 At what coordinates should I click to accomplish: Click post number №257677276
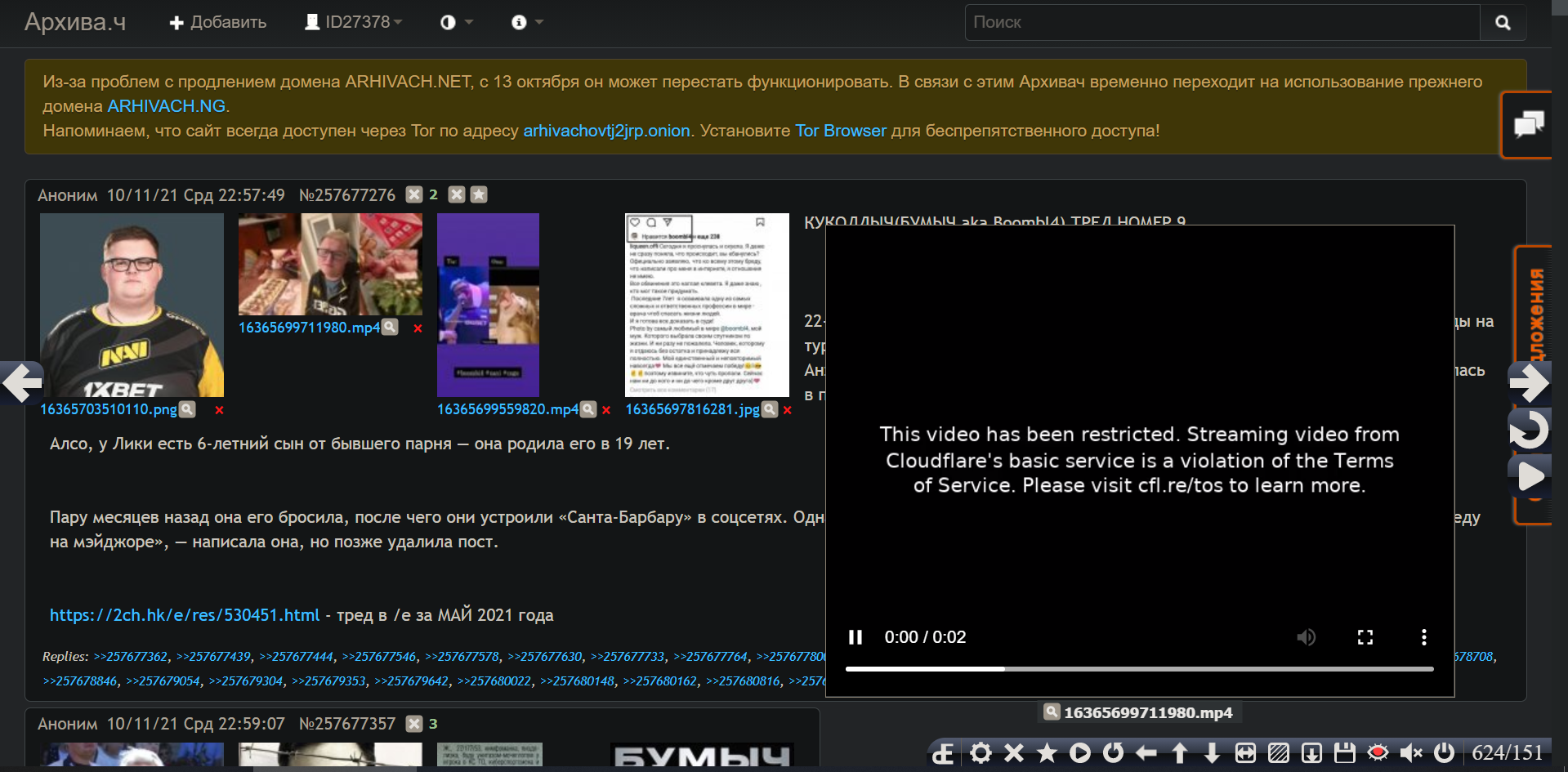pyautogui.click(x=347, y=195)
